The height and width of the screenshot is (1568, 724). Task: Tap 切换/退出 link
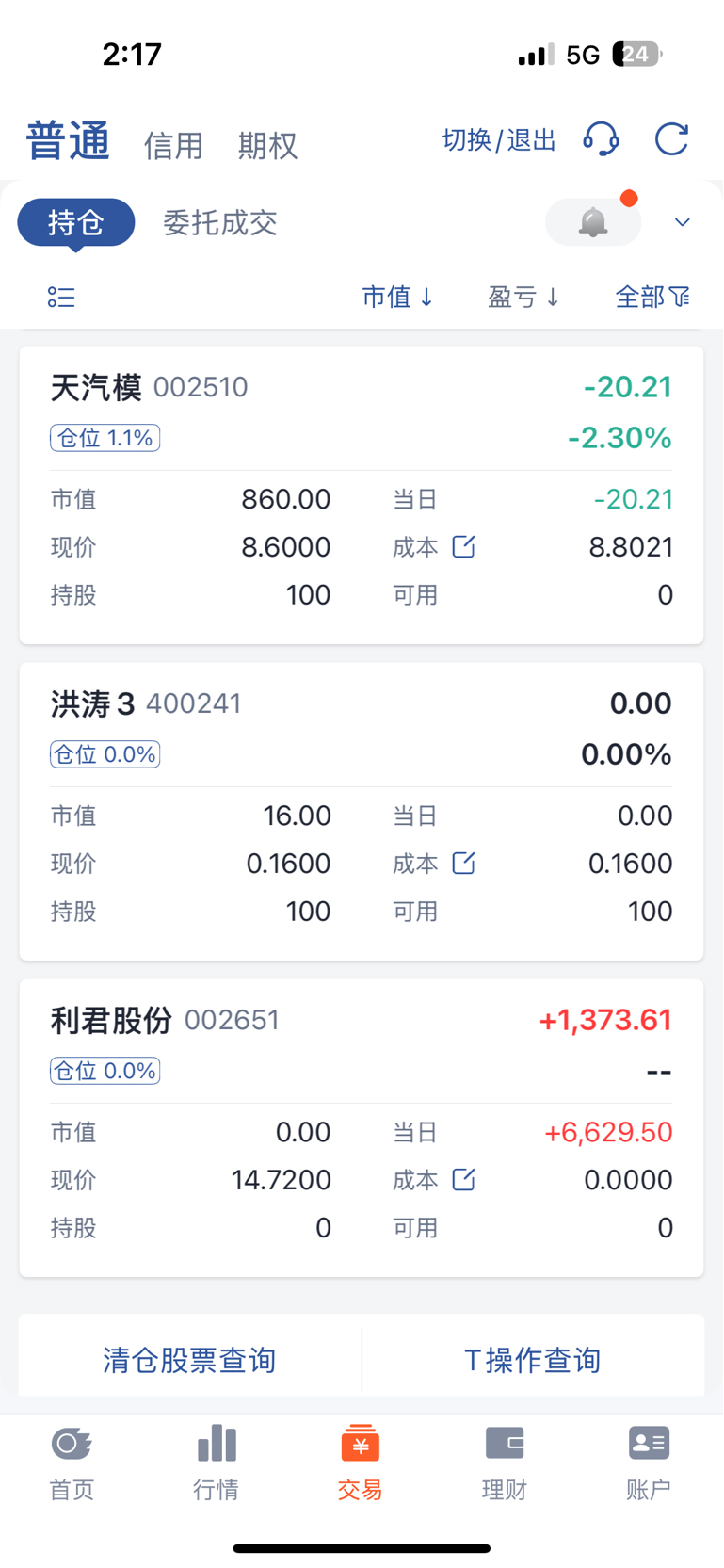[499, 140]
